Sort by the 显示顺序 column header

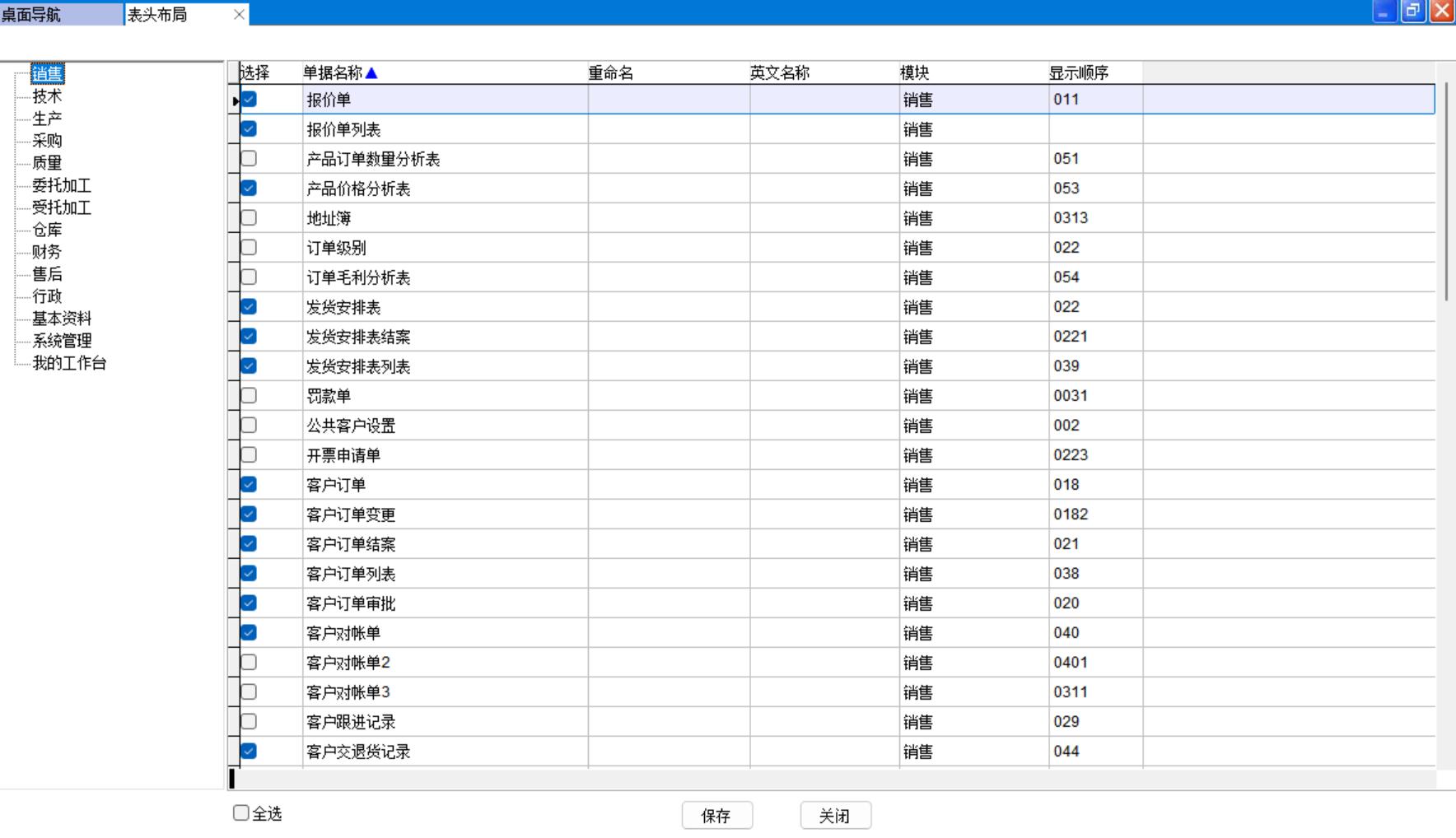(1078, 73)
